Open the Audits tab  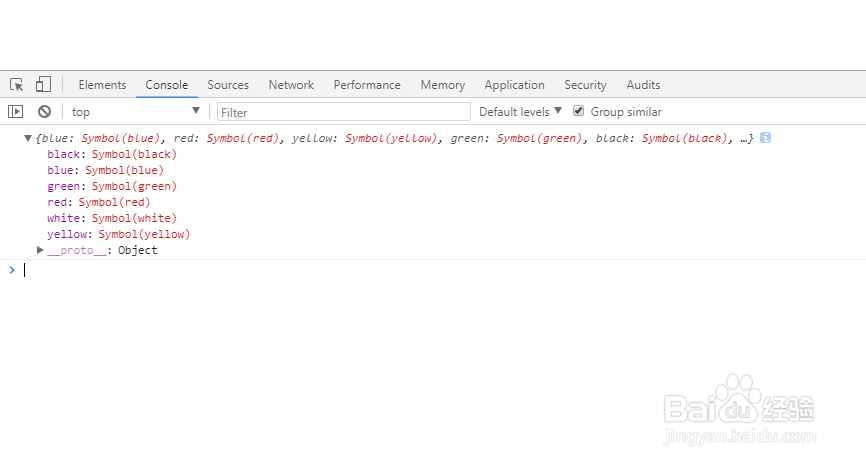(x=643, y=84)
